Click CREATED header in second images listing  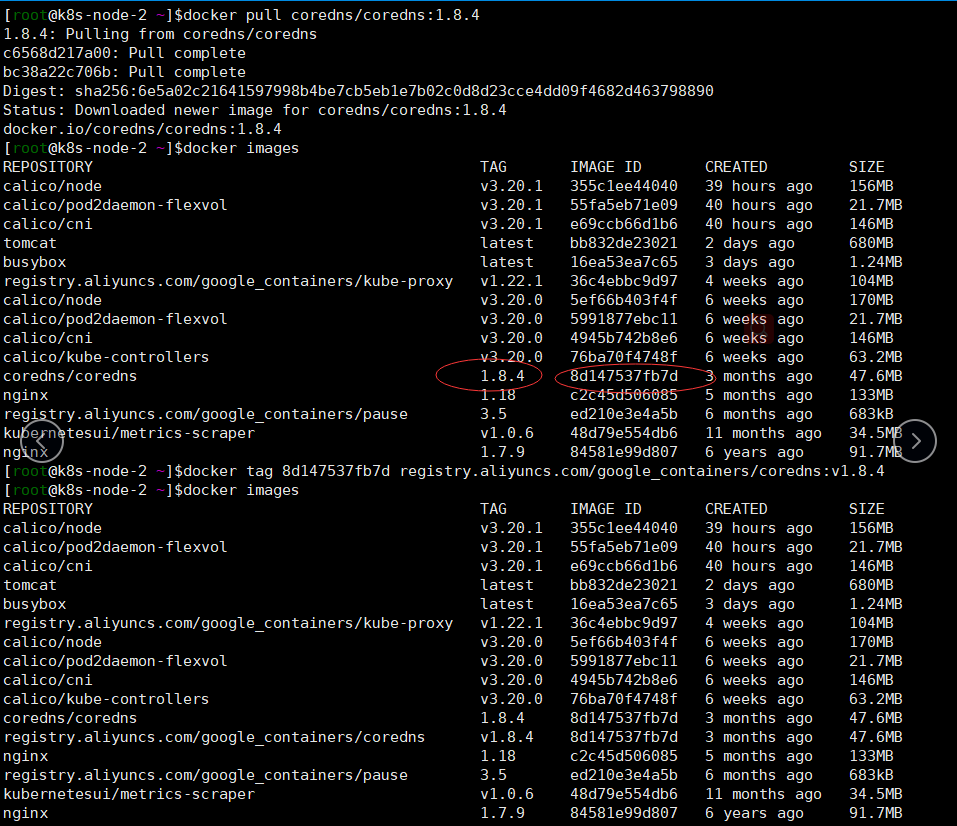[736, 509]
